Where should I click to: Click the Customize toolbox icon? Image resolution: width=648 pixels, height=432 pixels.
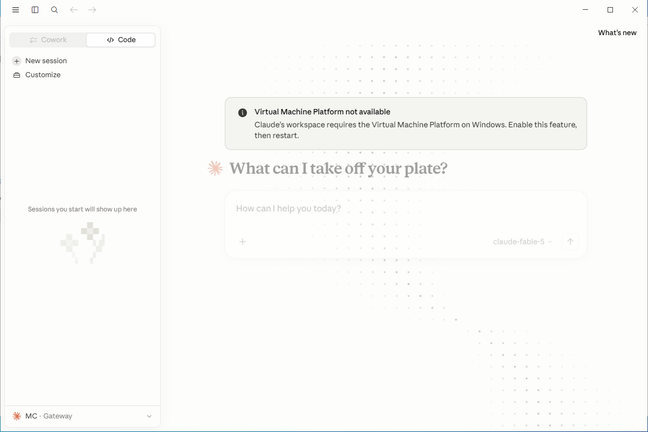pyautogui.click(x=17, y=75)
